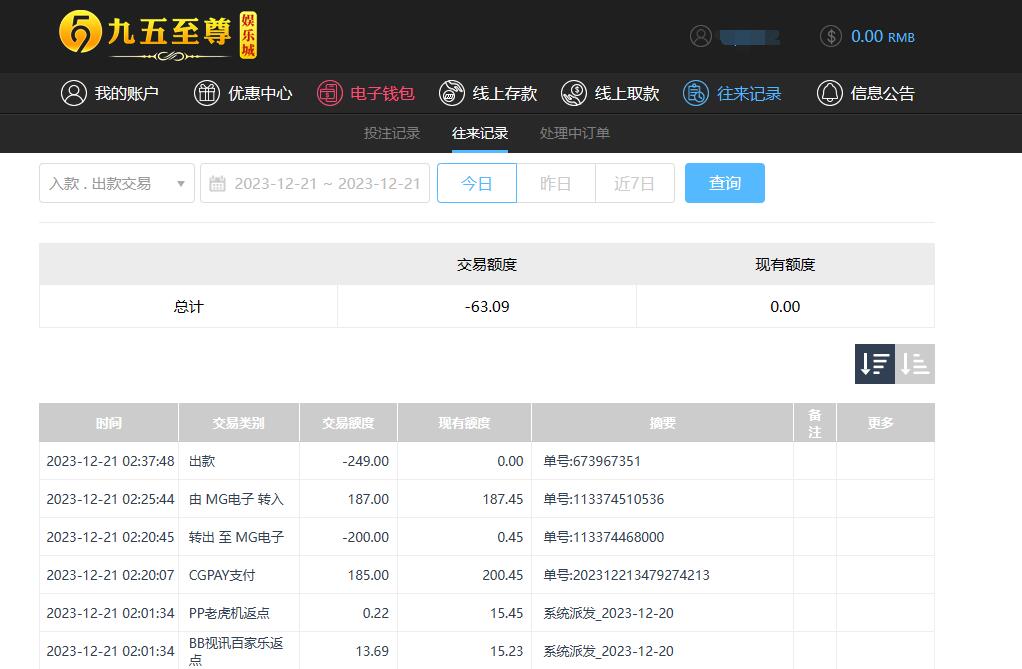The image size is (1022, 669).
Task: Click the 交易额度 table column header
Action: coord(348,423)
